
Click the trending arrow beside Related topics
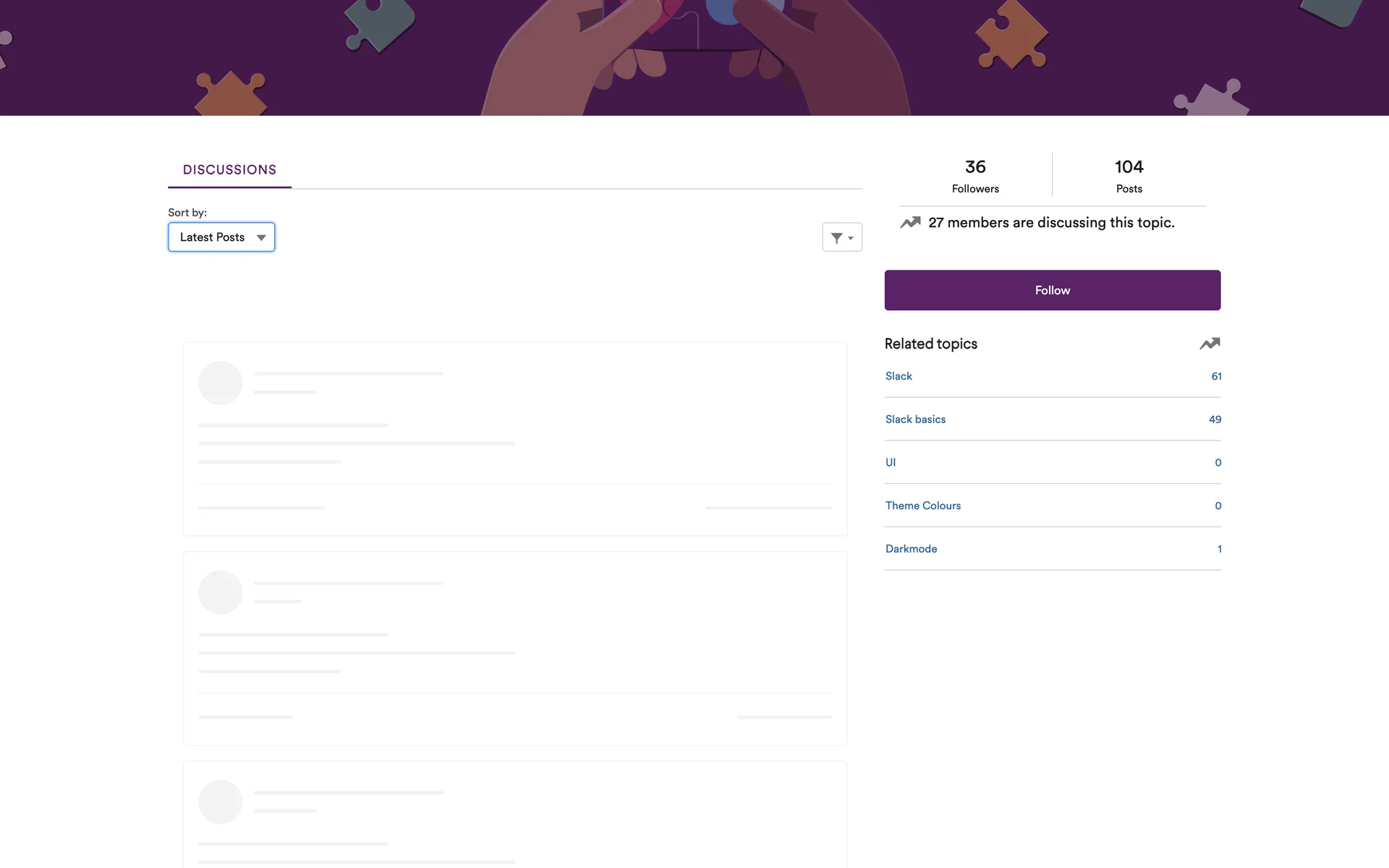tap(1210, 344)
